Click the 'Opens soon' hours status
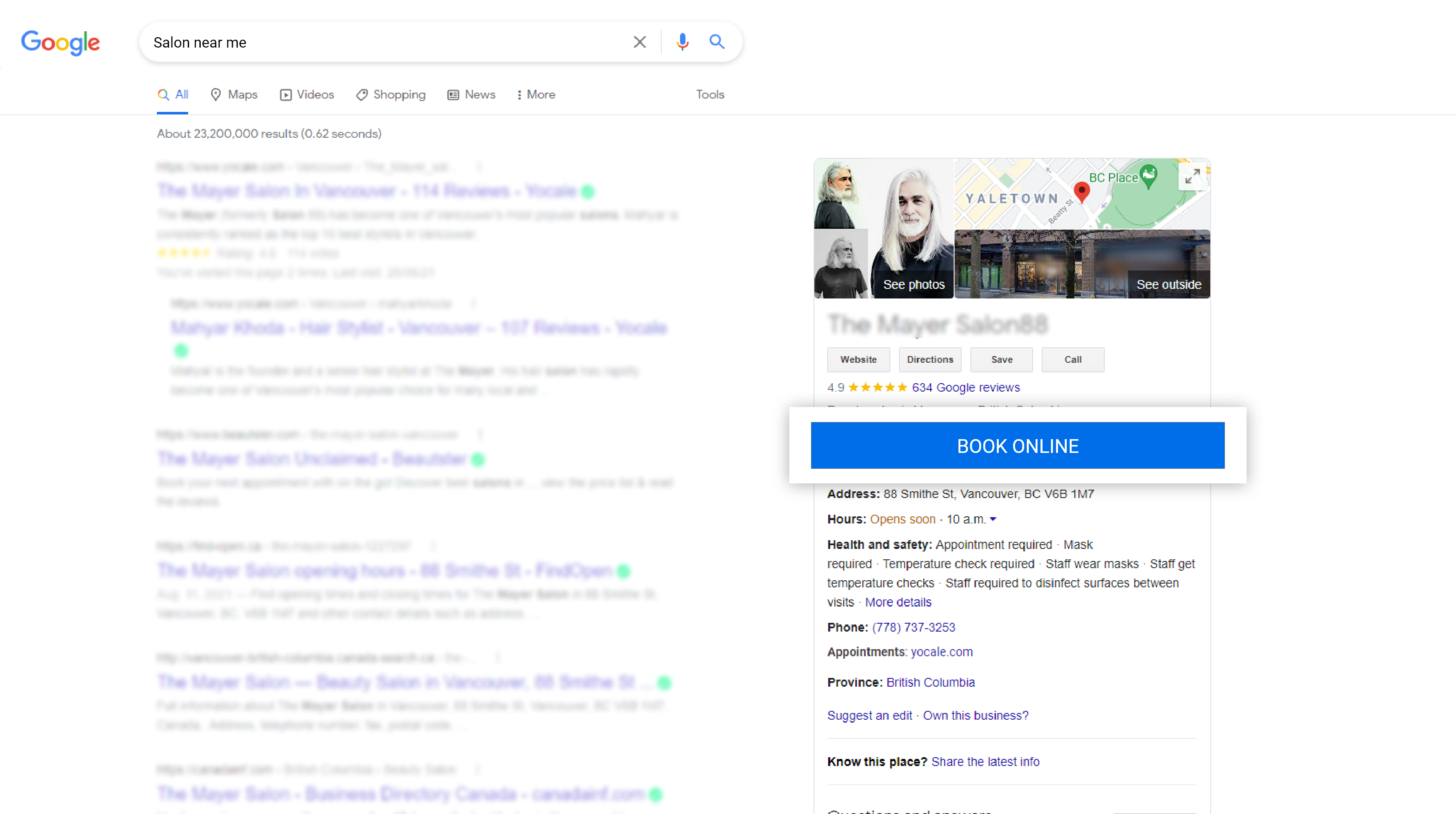Screen dimensions: 1456x814 point(902,519)
